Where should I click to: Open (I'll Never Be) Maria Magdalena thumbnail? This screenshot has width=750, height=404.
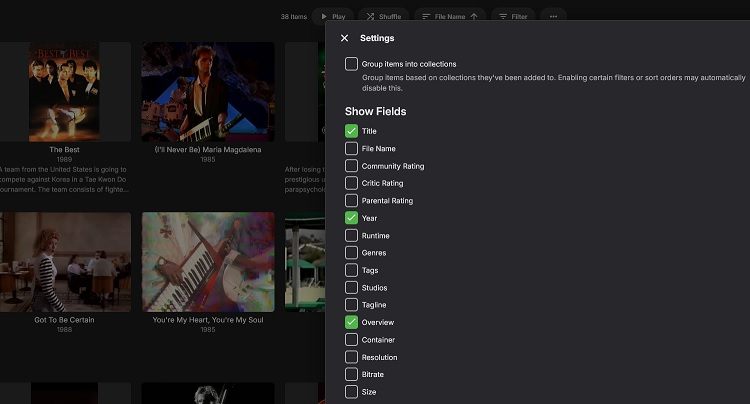(207, 90)
